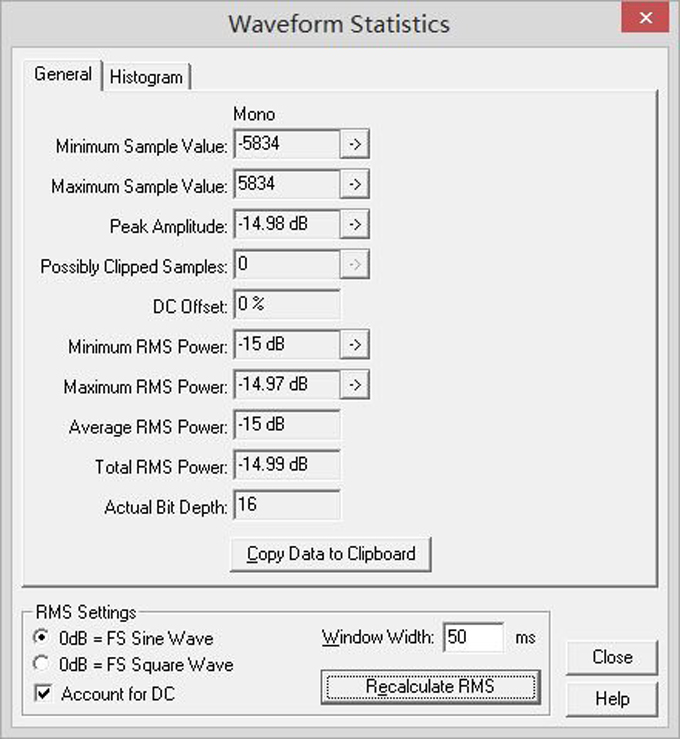
Task: Click arrow button next to Minimum Sample Value
Action: pos(355,145)
